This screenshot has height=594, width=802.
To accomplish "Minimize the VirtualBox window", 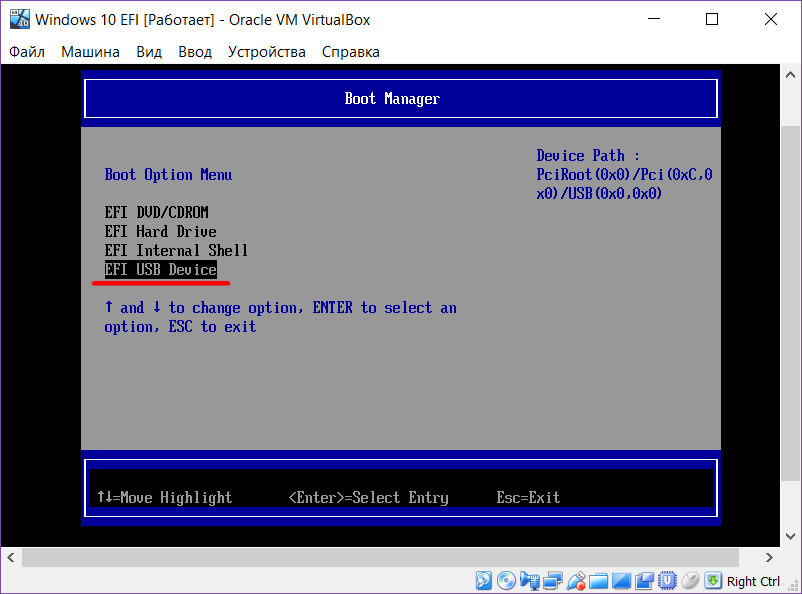I will click(x=654, y=19).
